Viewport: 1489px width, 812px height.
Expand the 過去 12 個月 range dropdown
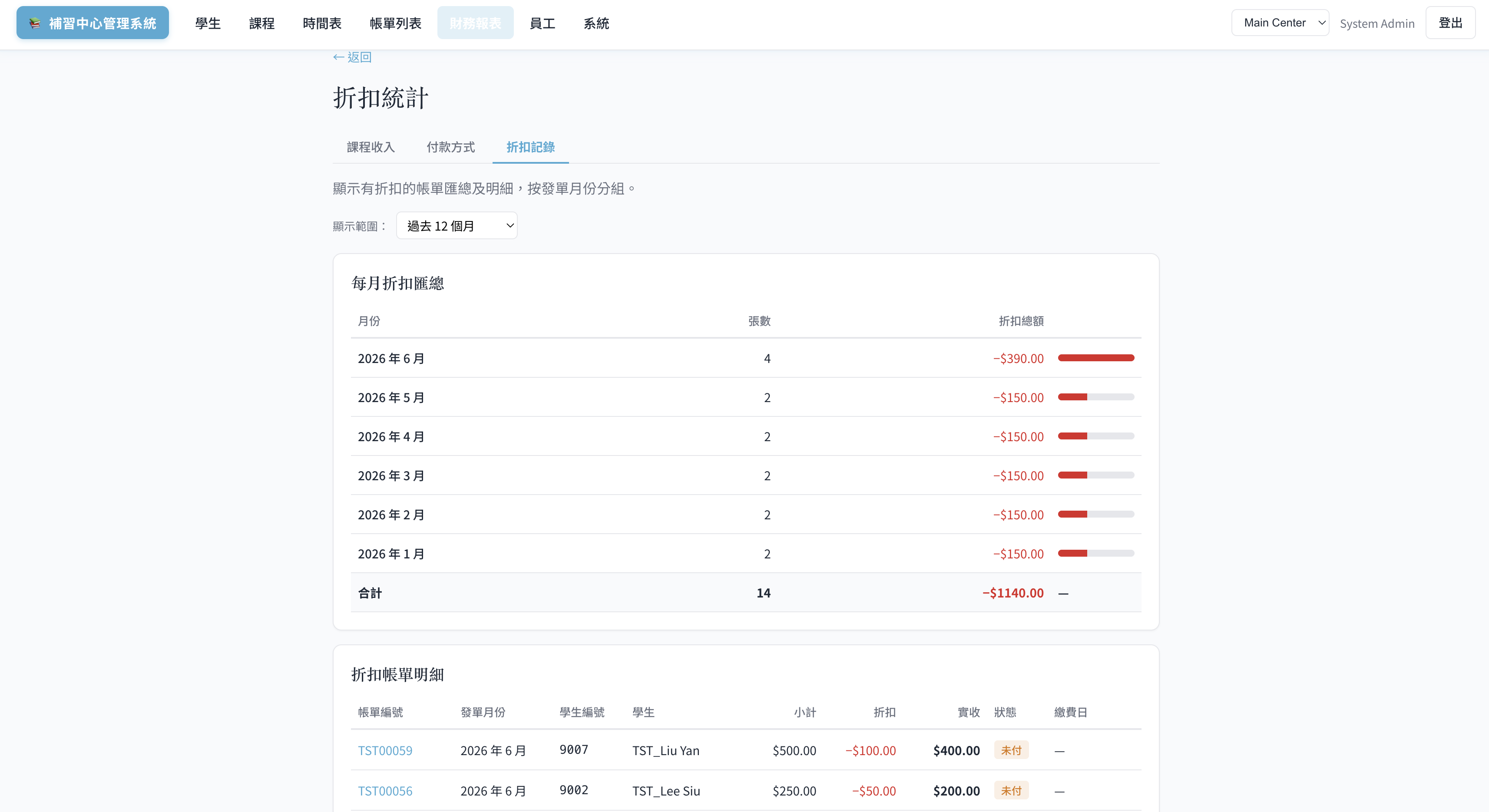tap(457, 225)
